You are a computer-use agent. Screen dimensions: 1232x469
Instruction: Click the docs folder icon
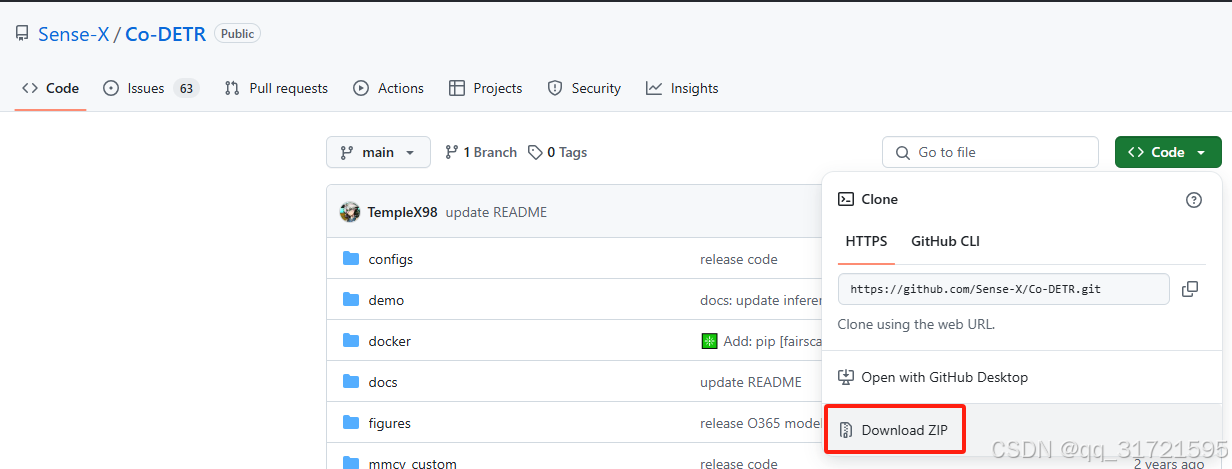point(351,382)
